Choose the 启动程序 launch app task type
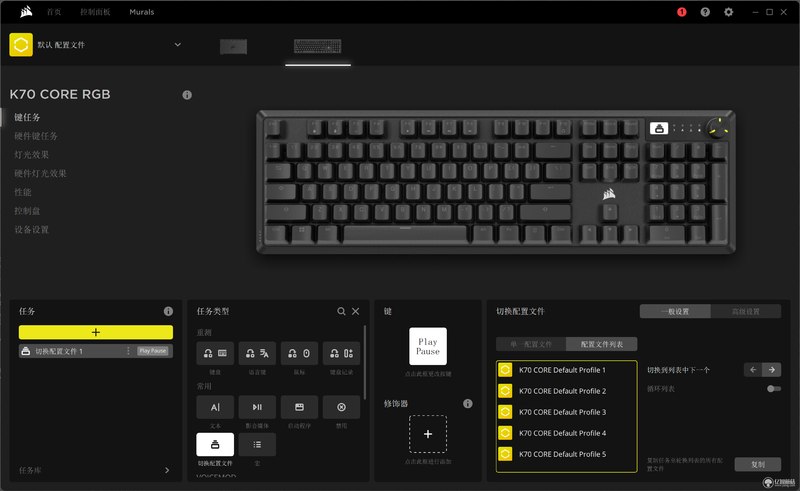The image size is (800, 491). coord(299,407)
